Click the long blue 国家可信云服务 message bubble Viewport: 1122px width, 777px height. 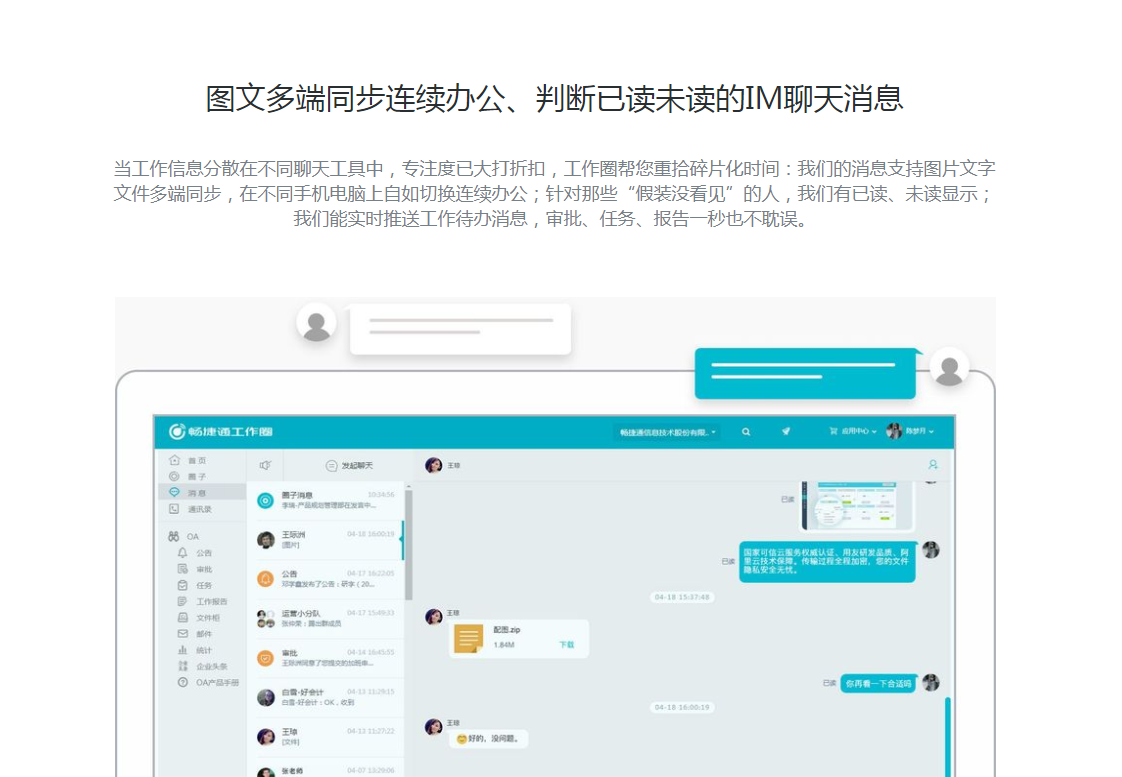826,562
